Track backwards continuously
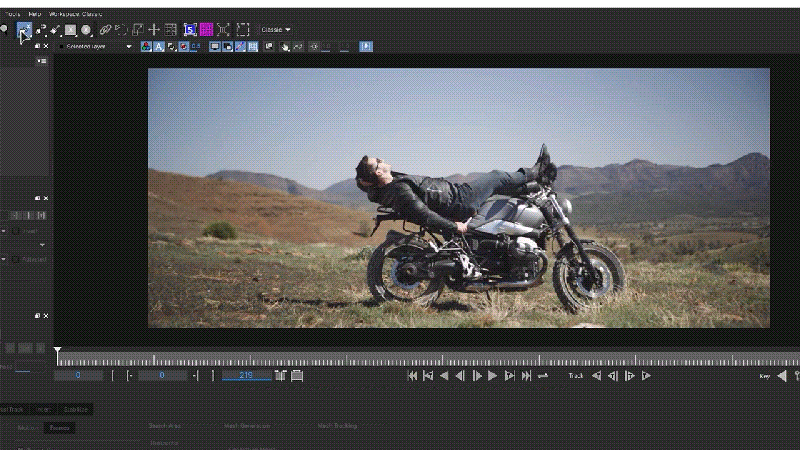Screen dimensions: 800x450 coord(596,376)
